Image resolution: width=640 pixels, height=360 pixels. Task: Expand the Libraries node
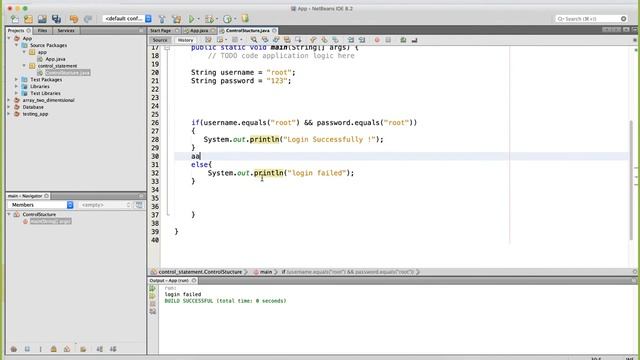[17, 87]
